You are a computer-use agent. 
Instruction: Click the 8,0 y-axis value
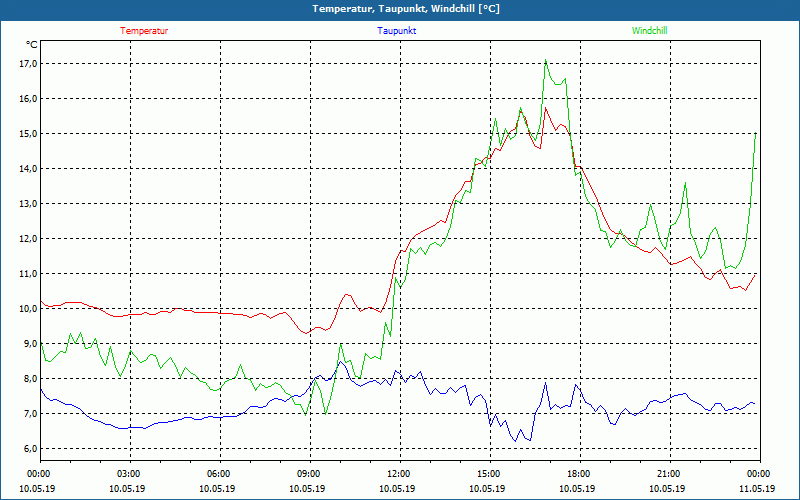click(x=30, y=379)
